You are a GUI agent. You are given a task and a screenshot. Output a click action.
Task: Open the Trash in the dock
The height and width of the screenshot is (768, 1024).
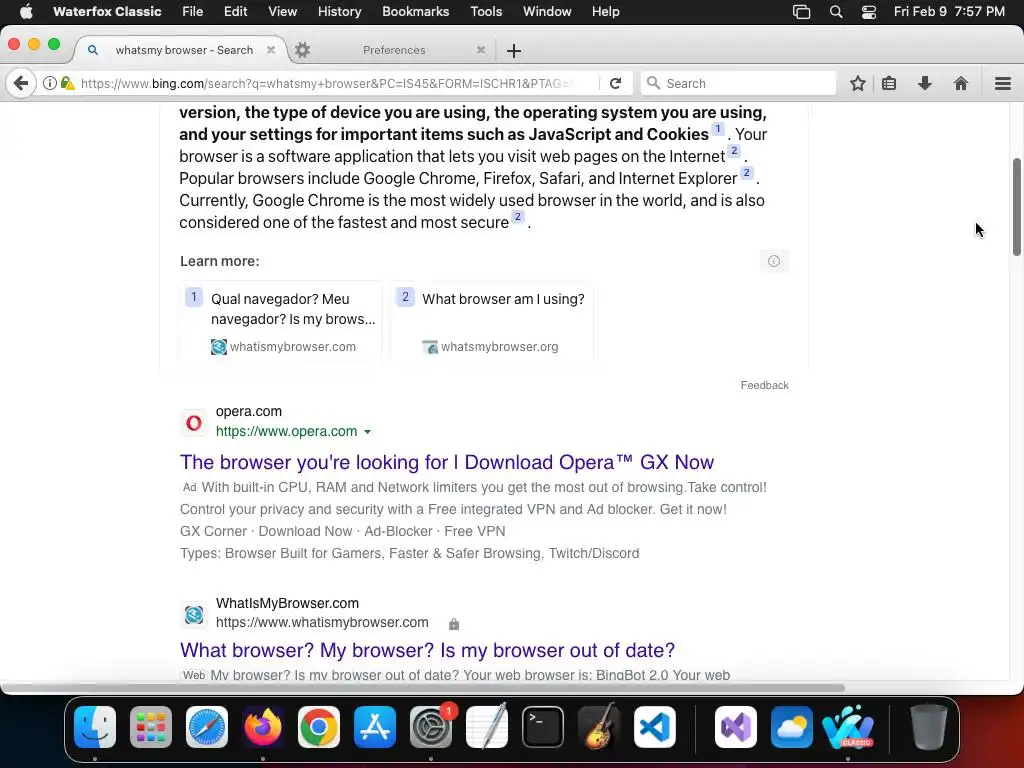click(929, 727)
